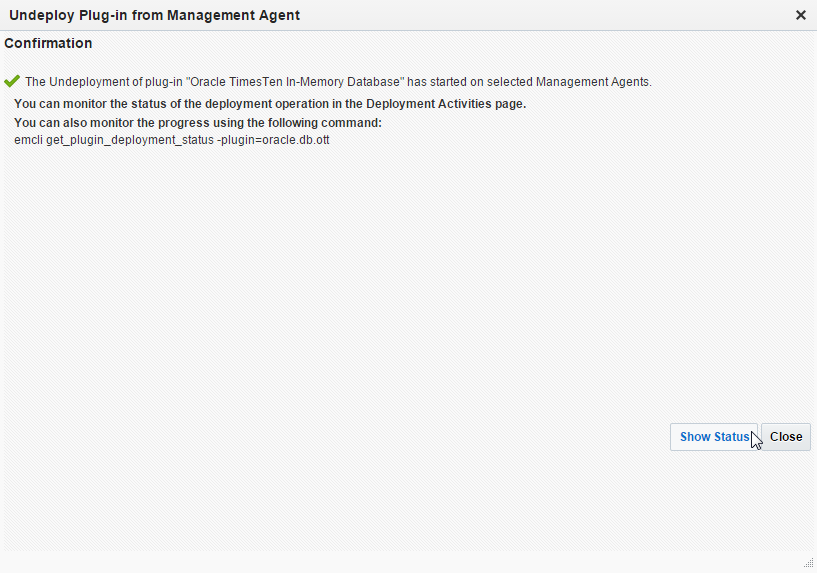
Task: Click the 'Undeploy Plug-in from Management Agent' title
Action: click(x=155, y=15)
